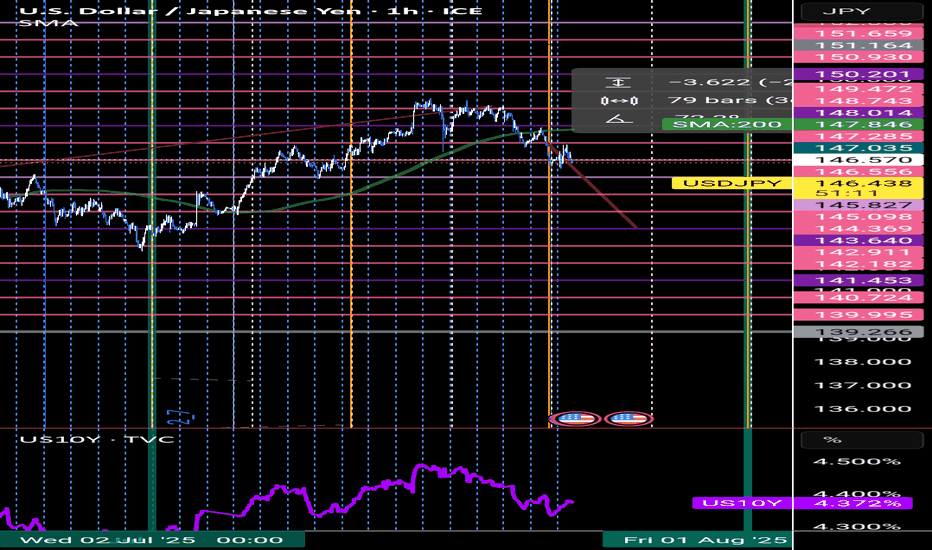Select the SMA indicator legend
Image resolution: width=932 pixels, height=550 pixels.
click(x=48, y=23)
